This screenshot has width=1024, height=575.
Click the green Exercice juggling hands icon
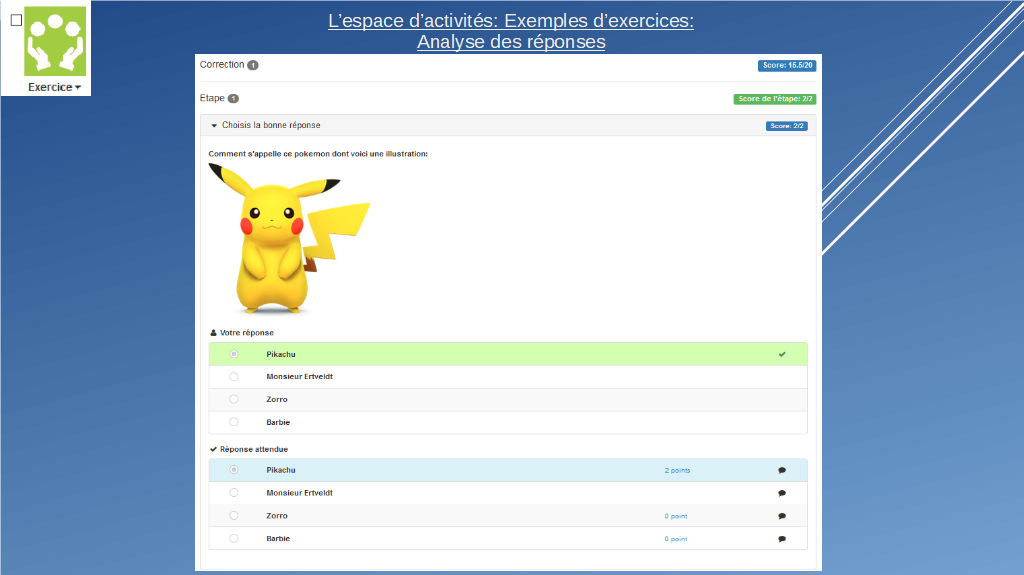coord(55,41)
